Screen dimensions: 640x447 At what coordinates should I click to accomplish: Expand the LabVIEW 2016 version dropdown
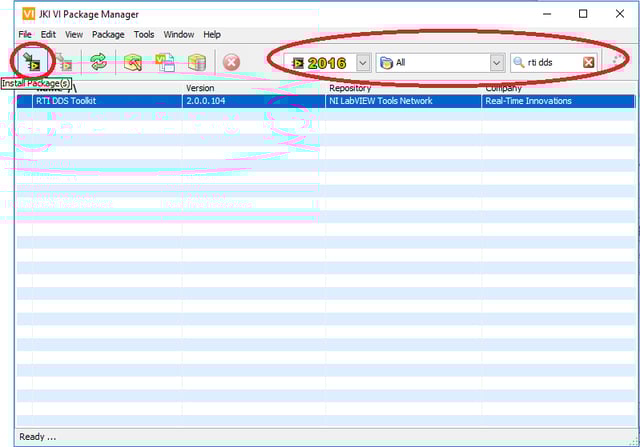pos(362,63)
